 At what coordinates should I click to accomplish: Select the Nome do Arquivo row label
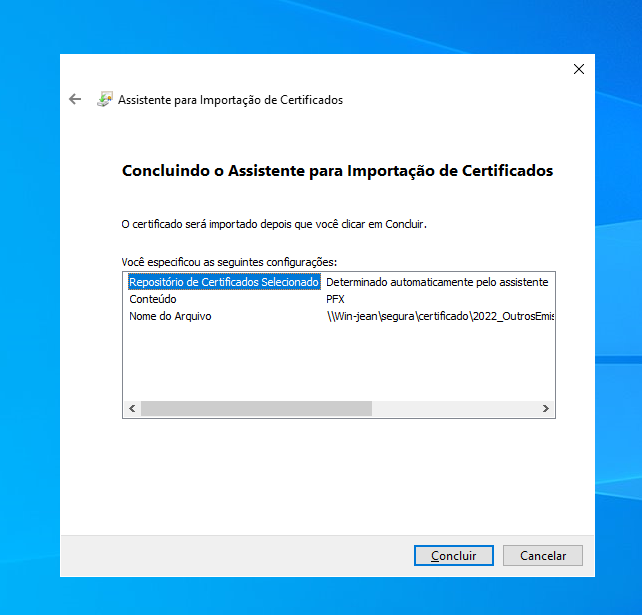pyautogui.click(x=170, y=317)
